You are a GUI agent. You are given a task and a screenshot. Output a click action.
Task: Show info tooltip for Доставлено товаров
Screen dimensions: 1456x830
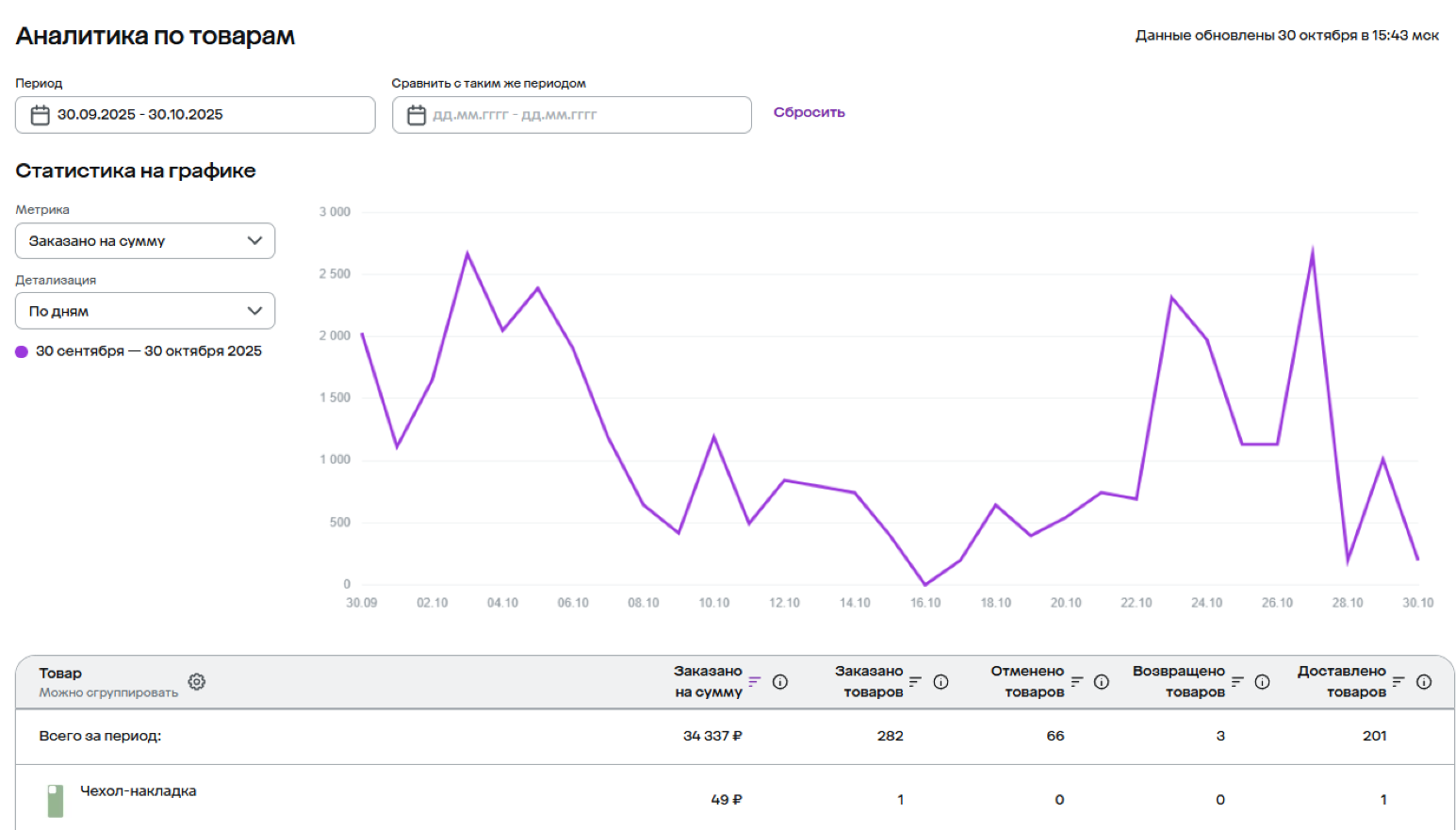(1424, 682)
